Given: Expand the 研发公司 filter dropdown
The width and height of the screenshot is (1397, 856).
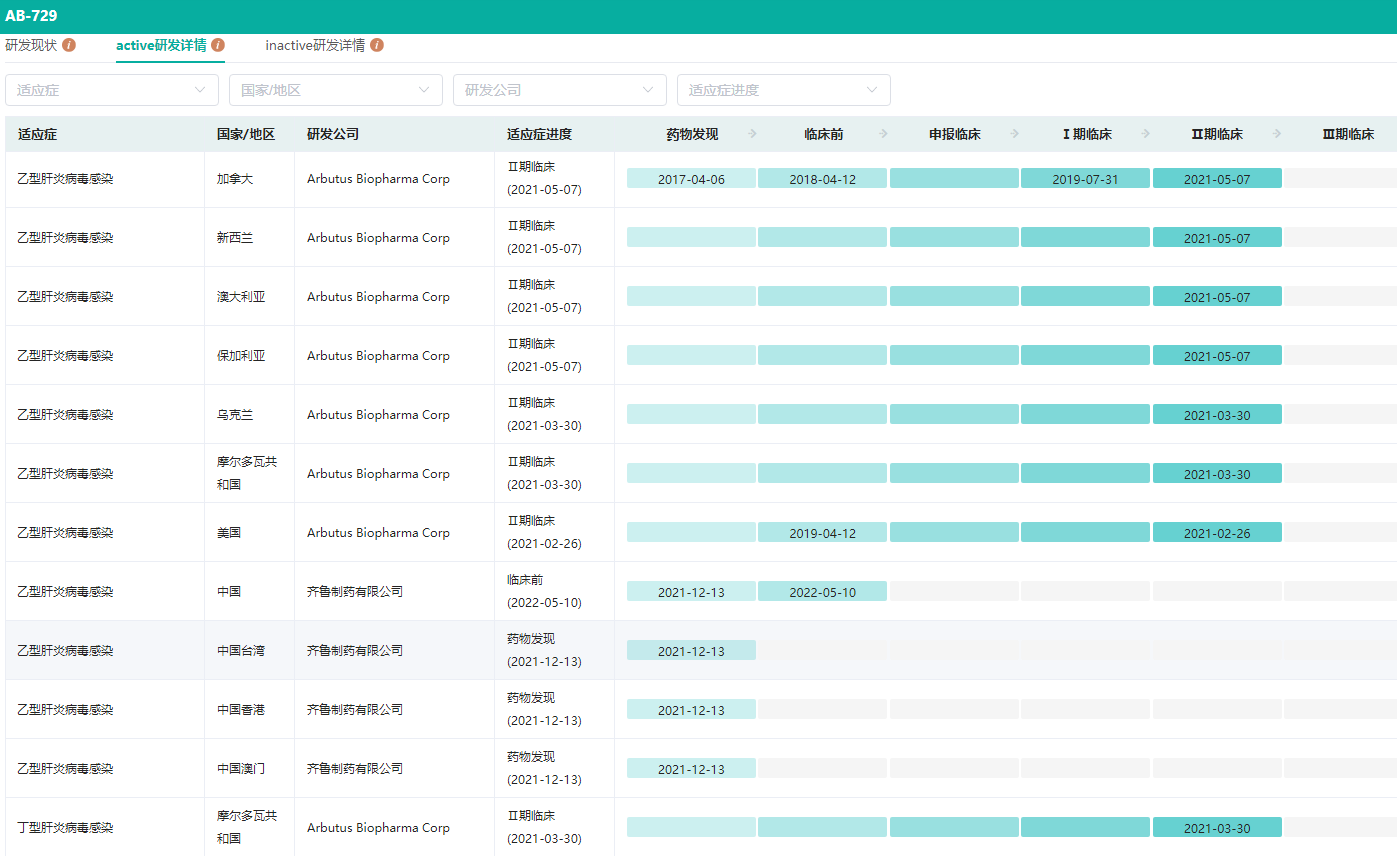Looking at the screenshot, I should 559,90.
